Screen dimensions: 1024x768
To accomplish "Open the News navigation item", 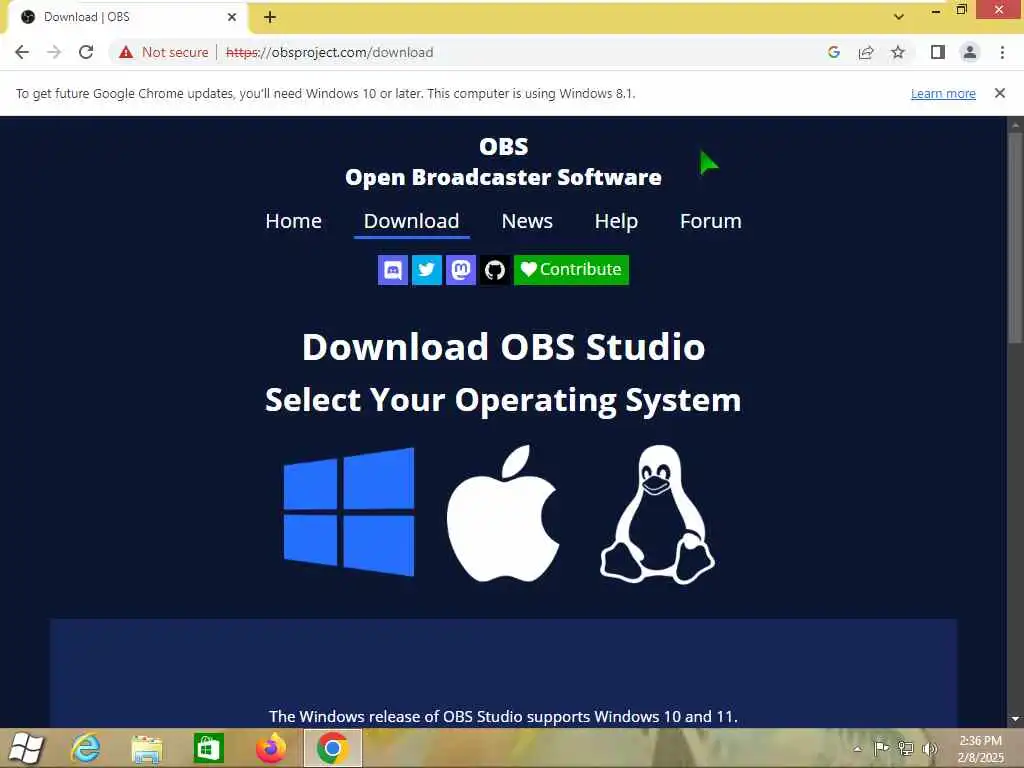I will (x=527, y=221).
